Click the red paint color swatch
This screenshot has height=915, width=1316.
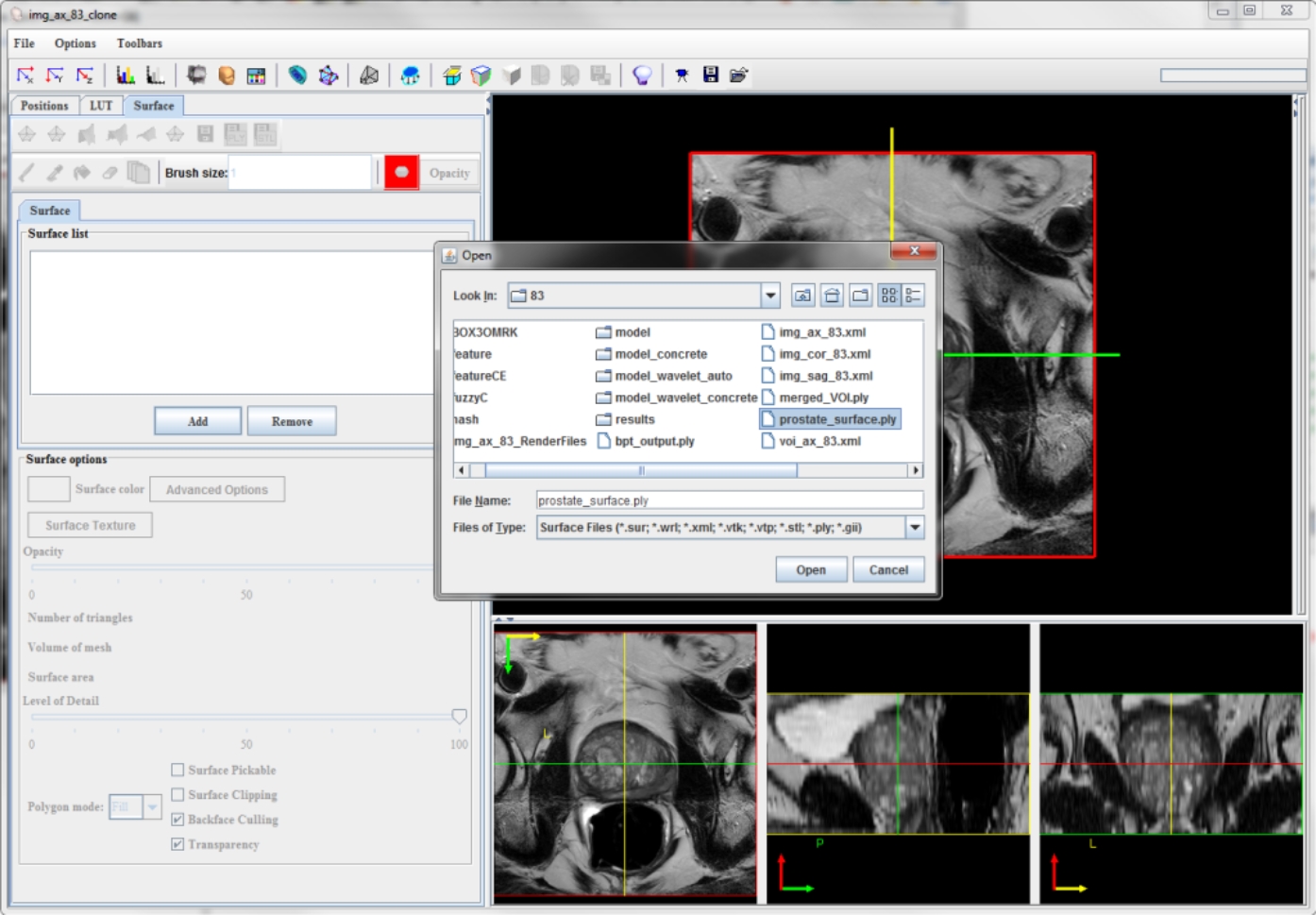tap(401, 173)
